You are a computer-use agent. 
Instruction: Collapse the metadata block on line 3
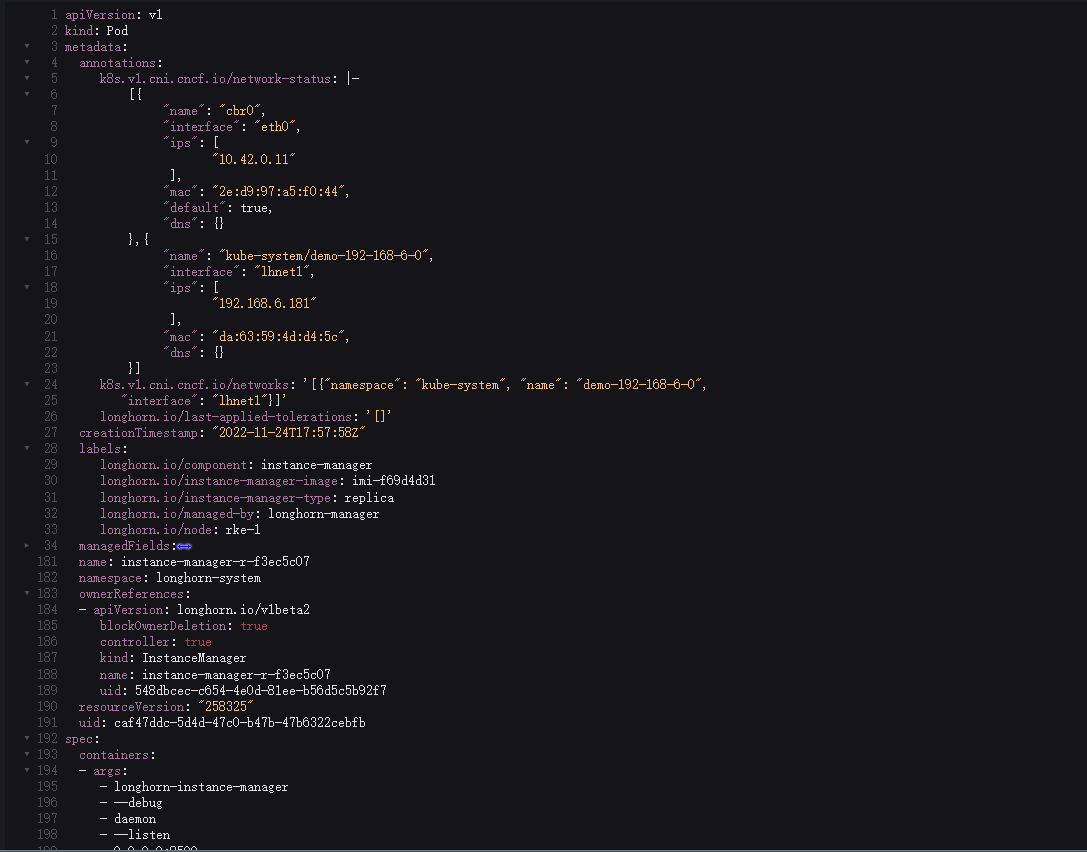28,46
